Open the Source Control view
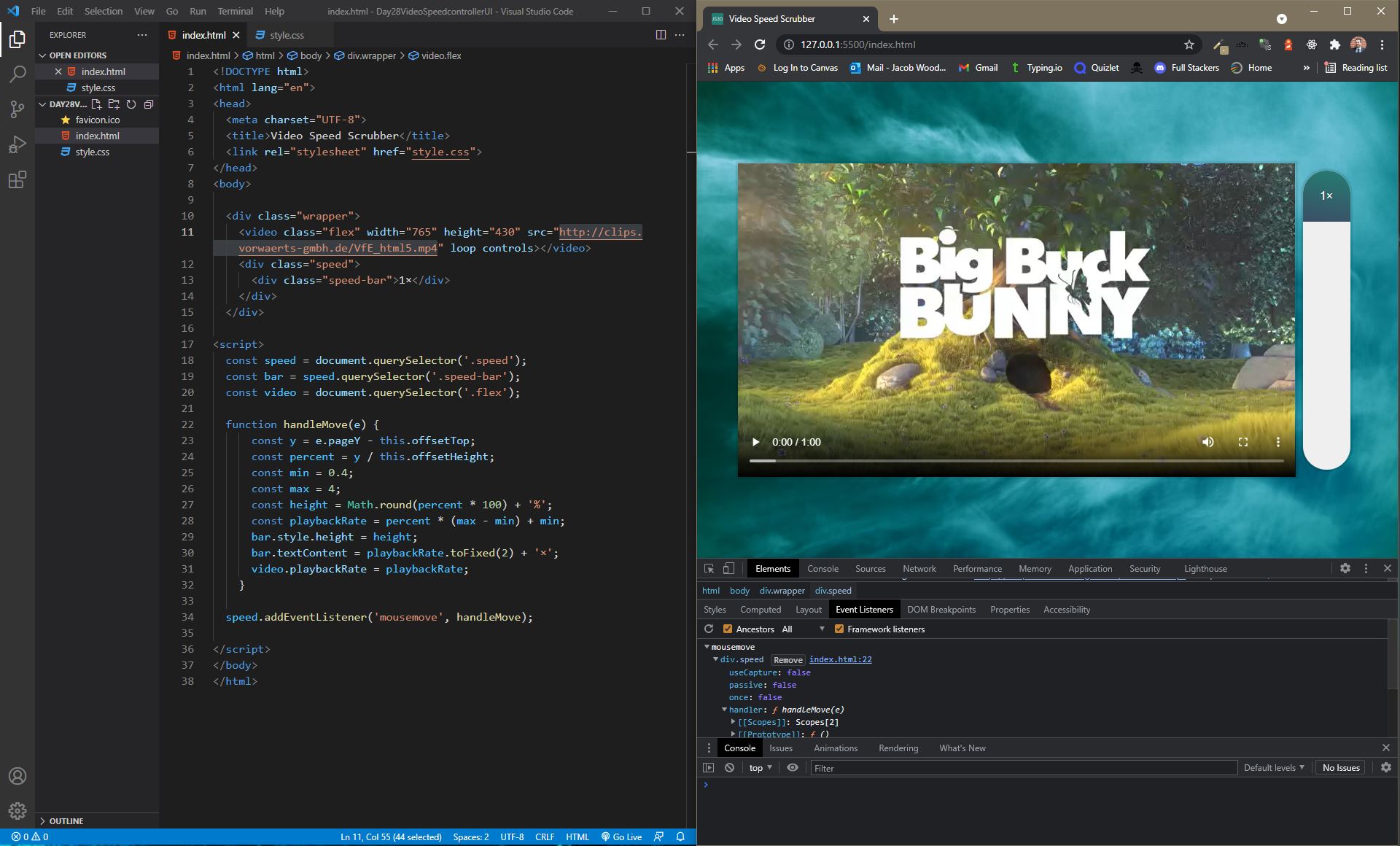 coord(17,109)
